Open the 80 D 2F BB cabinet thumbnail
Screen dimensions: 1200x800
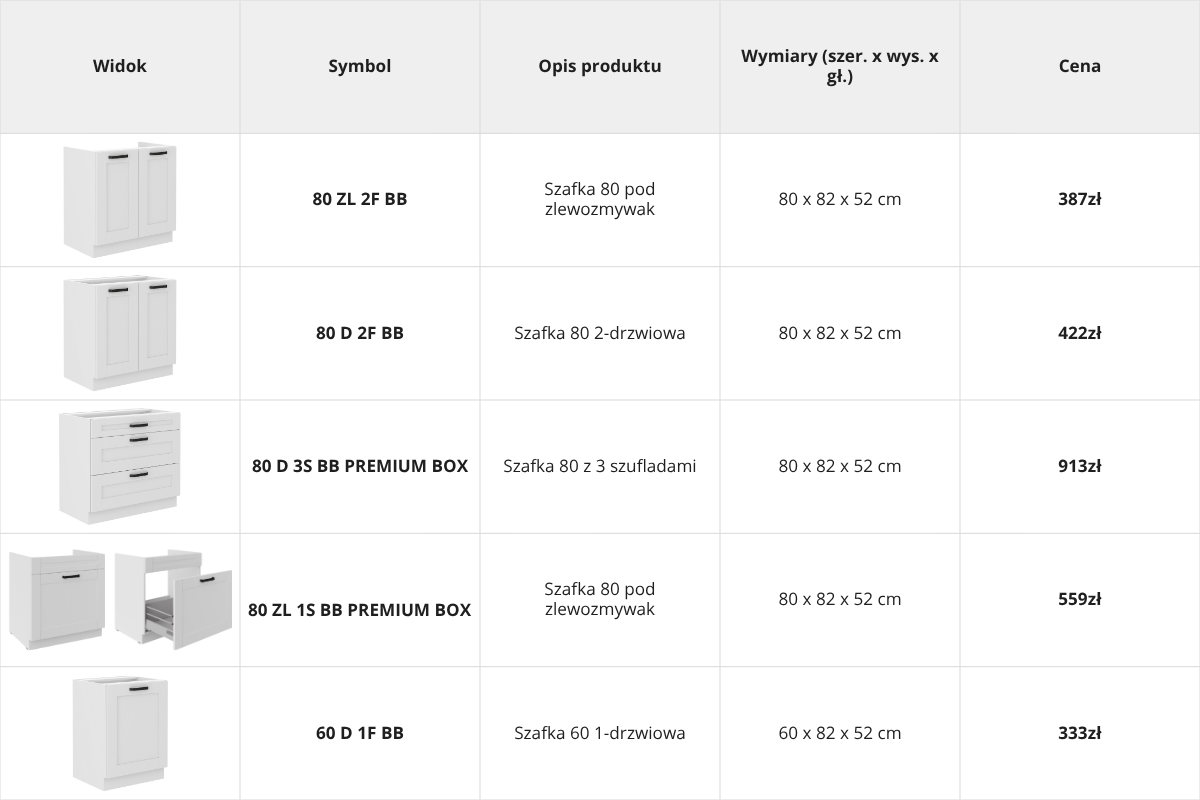click(120, 333)
